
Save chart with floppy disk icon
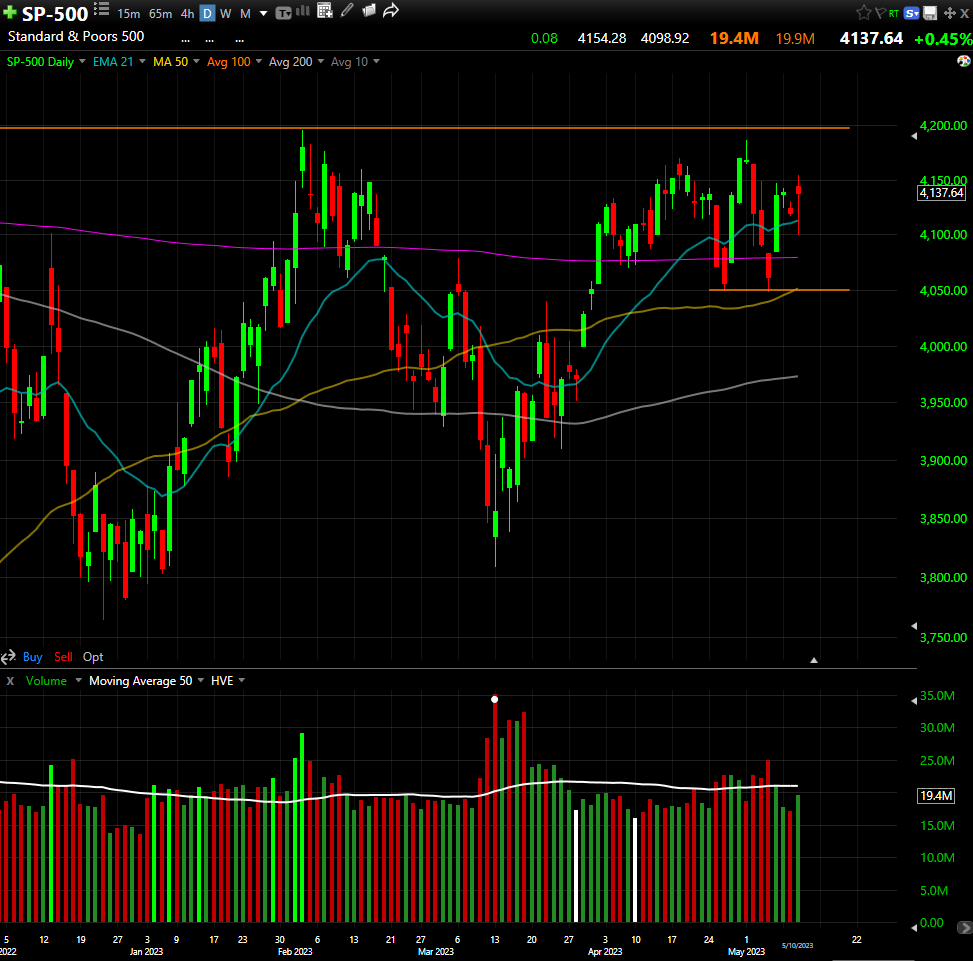click(x=930, y=13)
